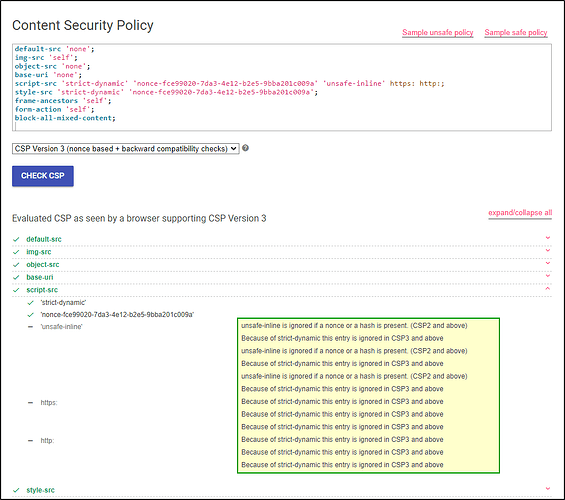Click inside the CSP policy text area

282,88
